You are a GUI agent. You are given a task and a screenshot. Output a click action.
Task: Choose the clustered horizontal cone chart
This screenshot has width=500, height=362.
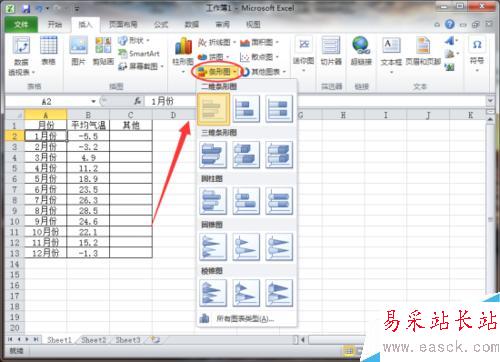(213, 247)
